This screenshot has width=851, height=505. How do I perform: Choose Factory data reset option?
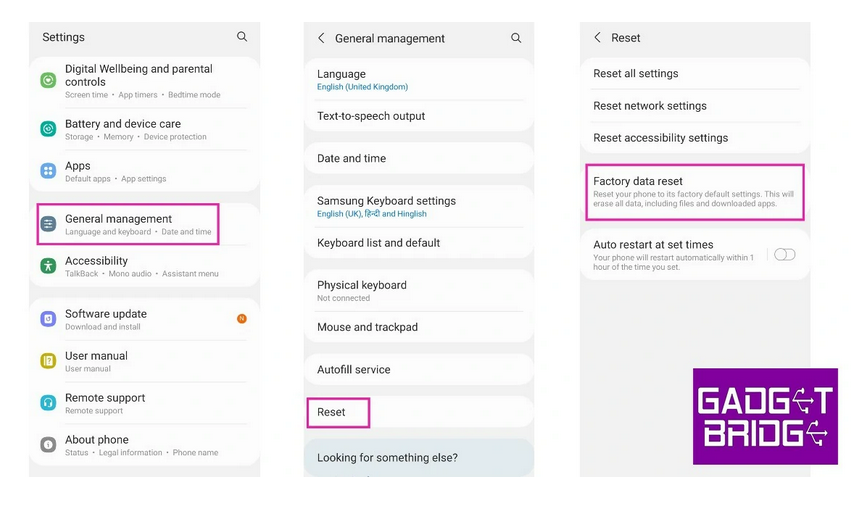(x=694, y=192)
